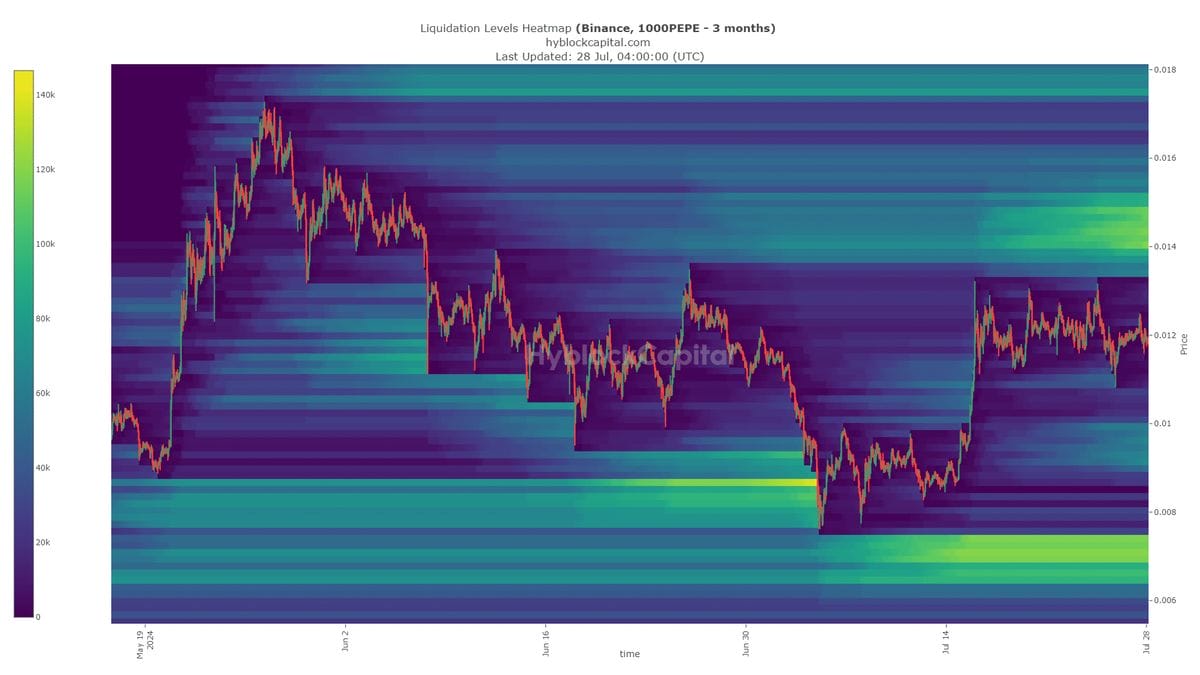The image size is (1200, 675).
Task: Click the color scale legend bar
Action: click(x=22, y=340)
